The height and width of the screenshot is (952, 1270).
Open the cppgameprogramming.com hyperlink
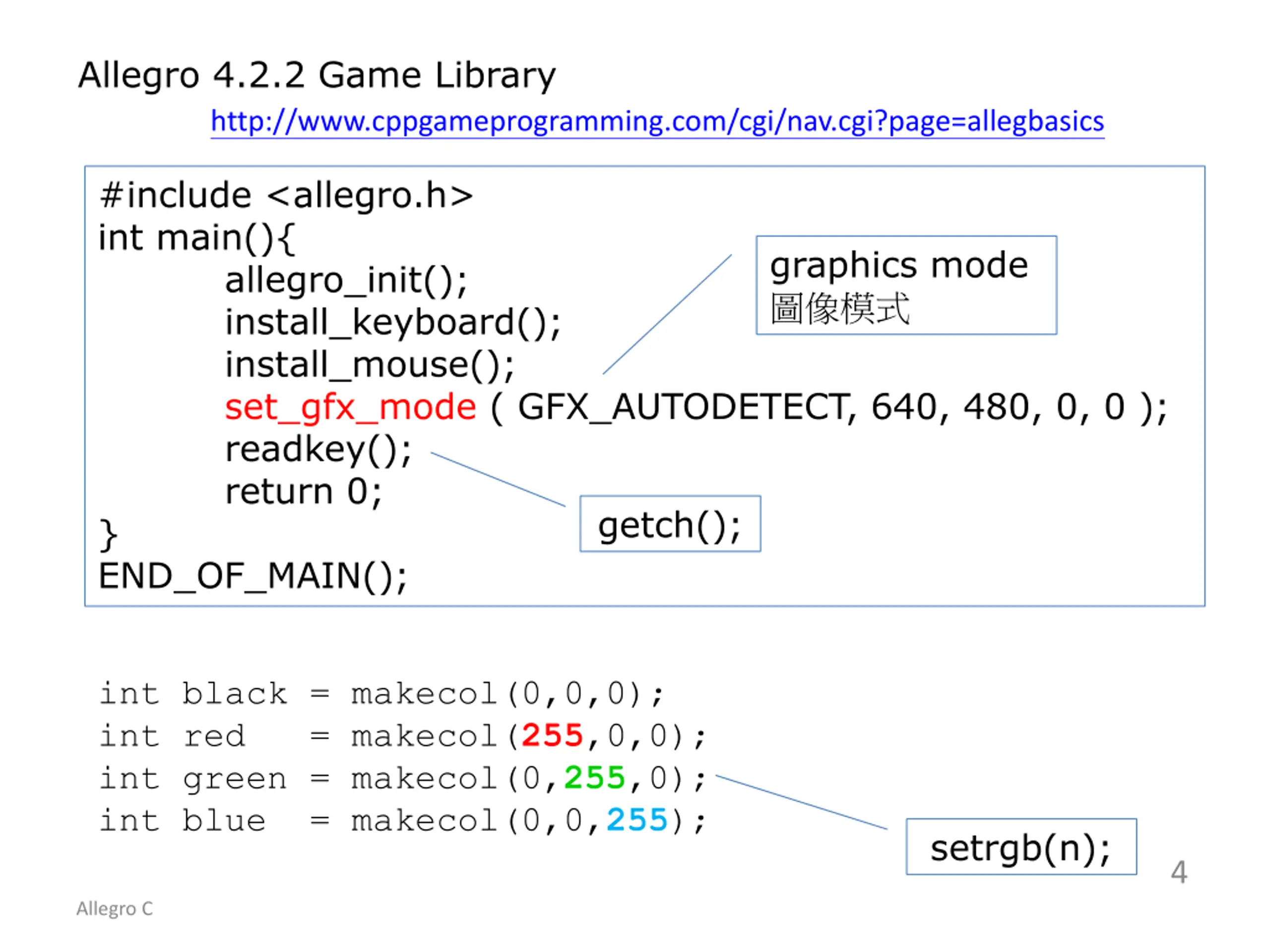pyautogui.click(x=657, y=121)
